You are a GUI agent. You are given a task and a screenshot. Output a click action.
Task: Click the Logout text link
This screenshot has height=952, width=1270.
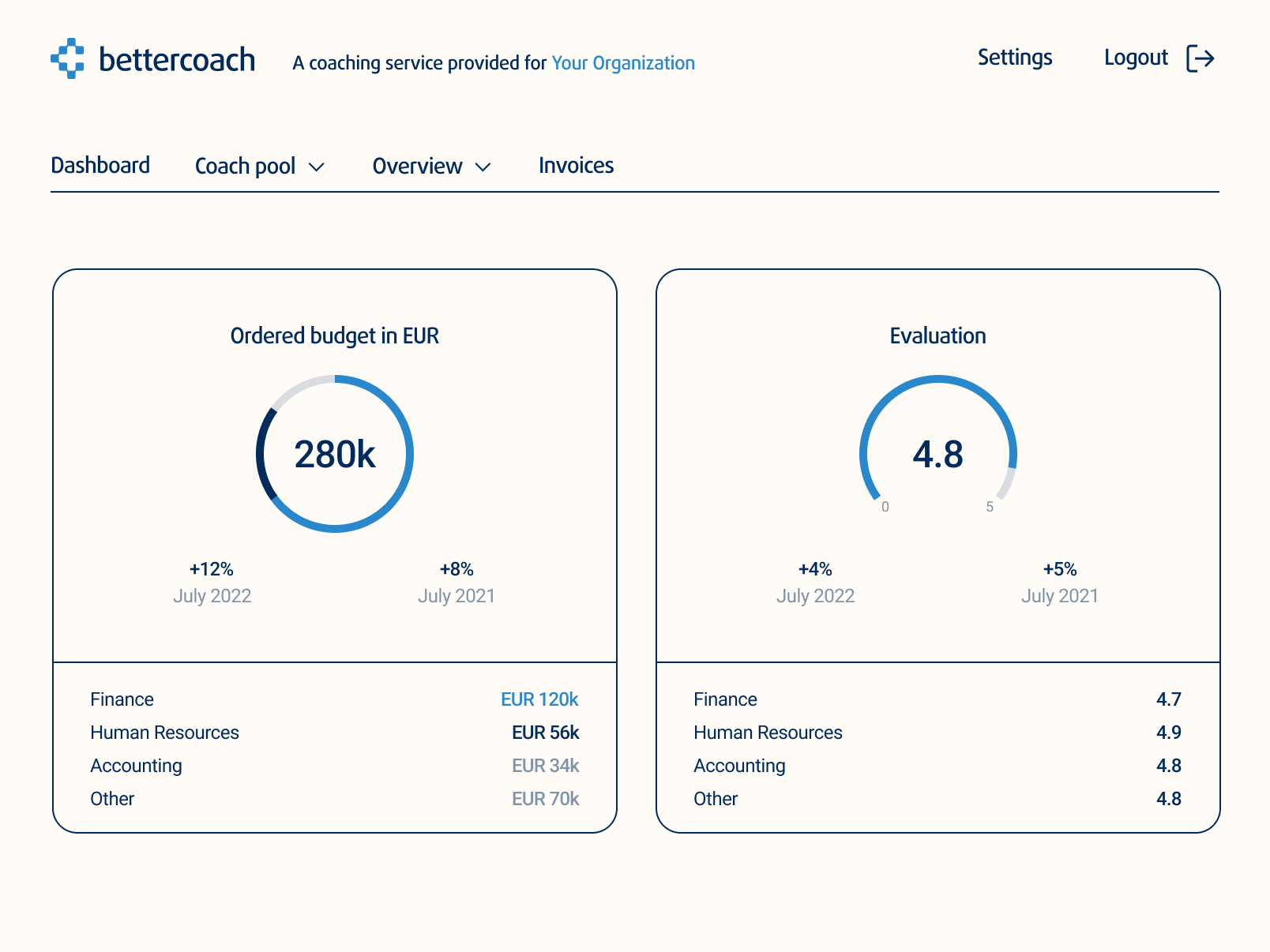pos(1135,58)
